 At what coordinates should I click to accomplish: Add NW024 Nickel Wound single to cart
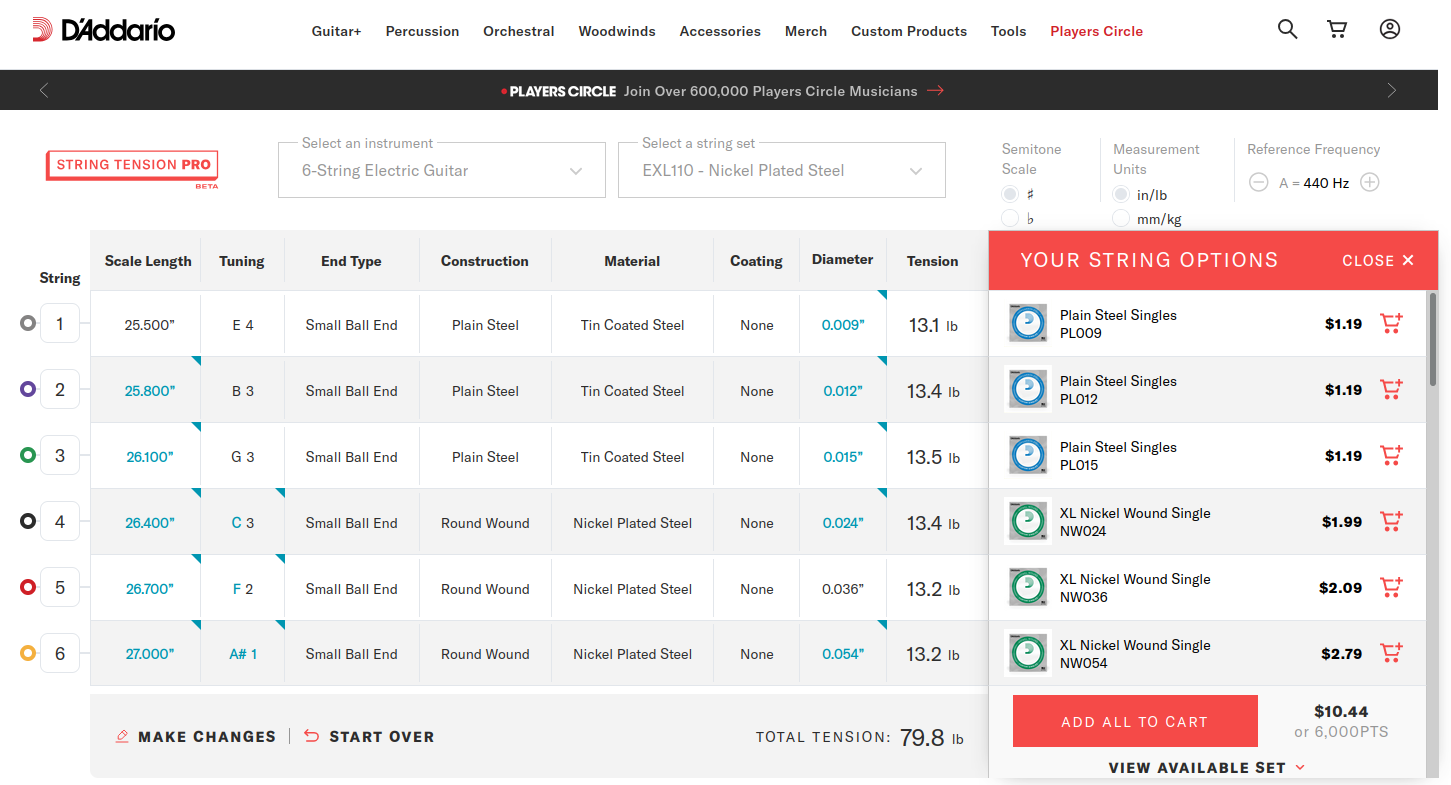(x=1391, y=521)
